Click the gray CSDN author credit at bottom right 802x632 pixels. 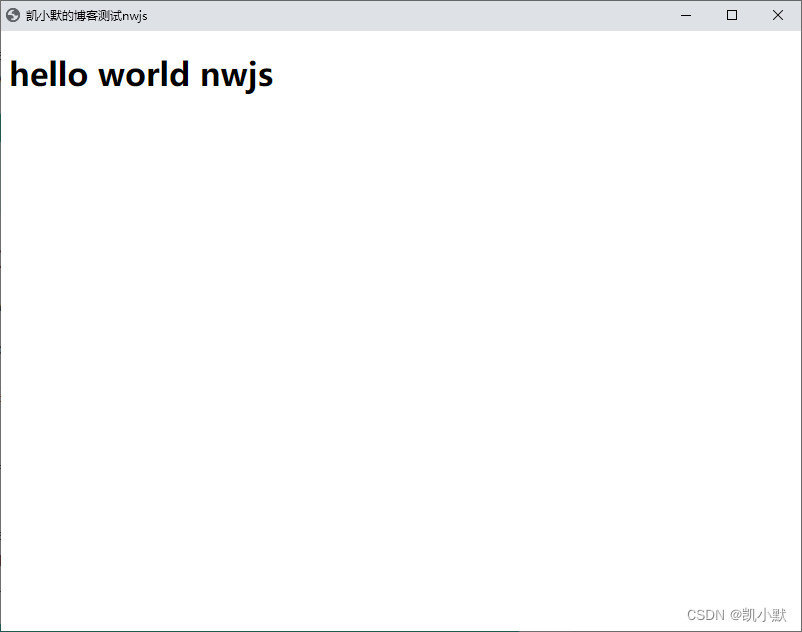735,616
